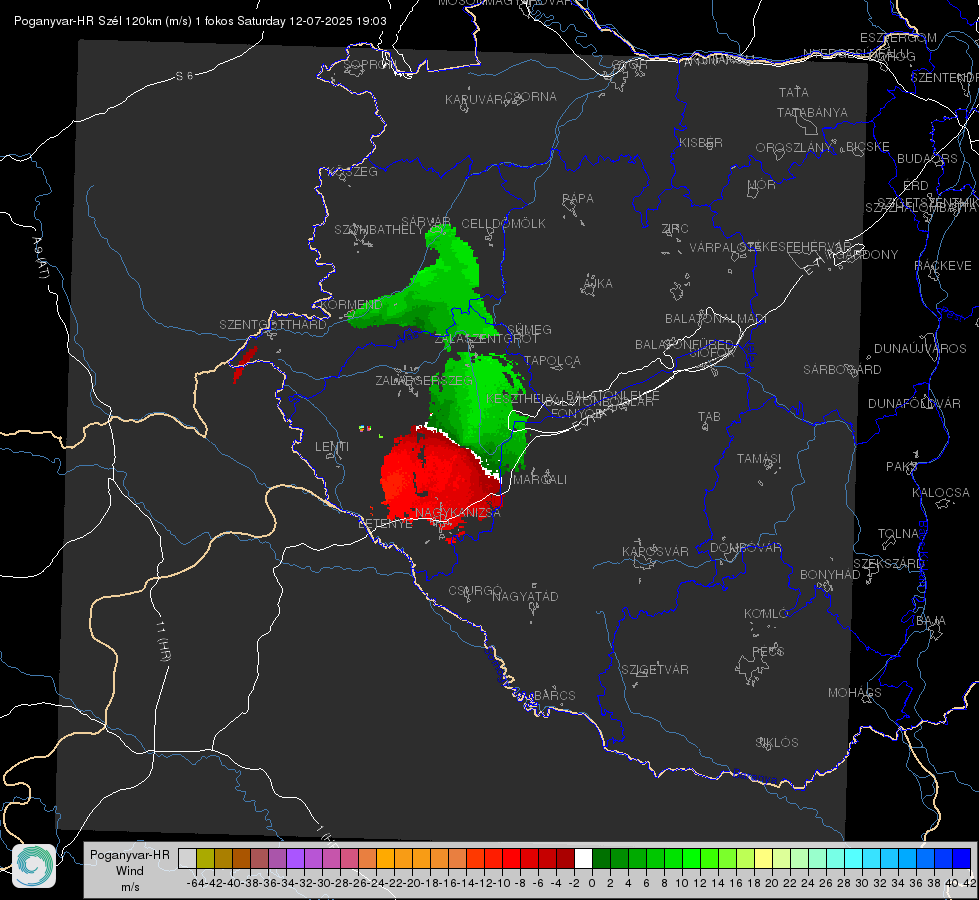Click the ZIRC label
The width and height of the screenshot is (979, 900).
675,229
